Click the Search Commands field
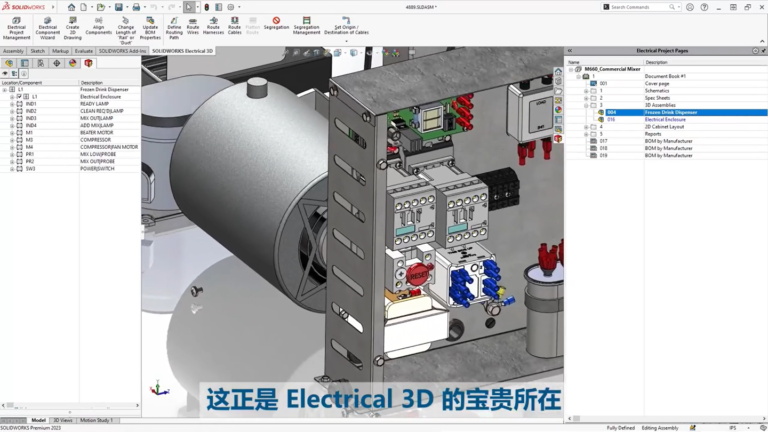This screenshot has width=768, height=432. click(641, 7)
